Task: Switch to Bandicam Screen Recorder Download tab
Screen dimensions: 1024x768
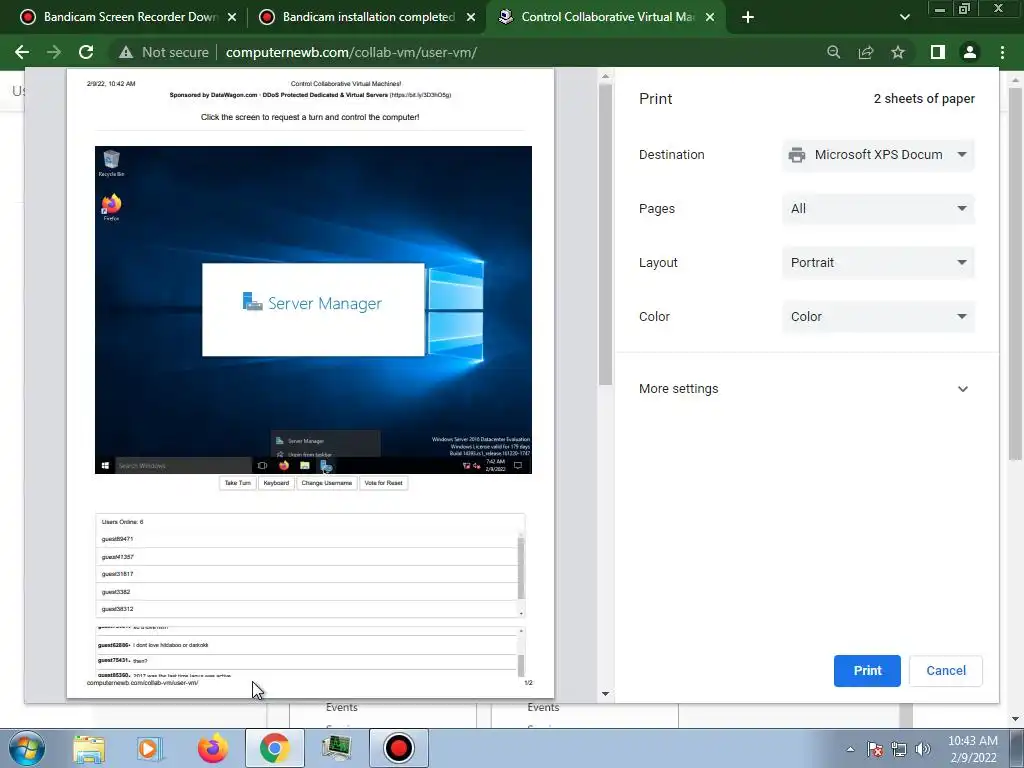Action: [129, 17]
